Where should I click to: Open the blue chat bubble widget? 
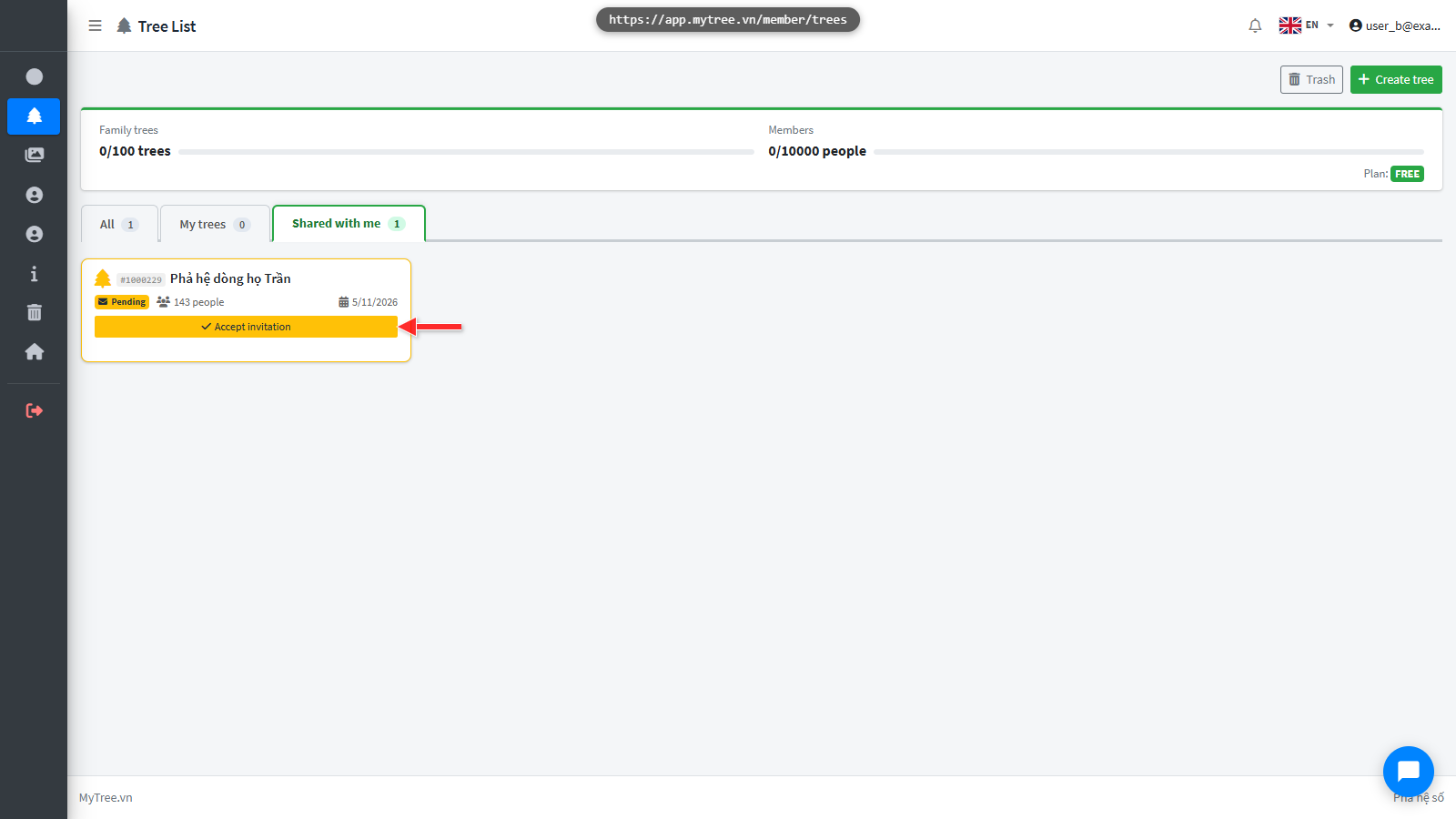pyautogui.click(x=1409, y=772)
